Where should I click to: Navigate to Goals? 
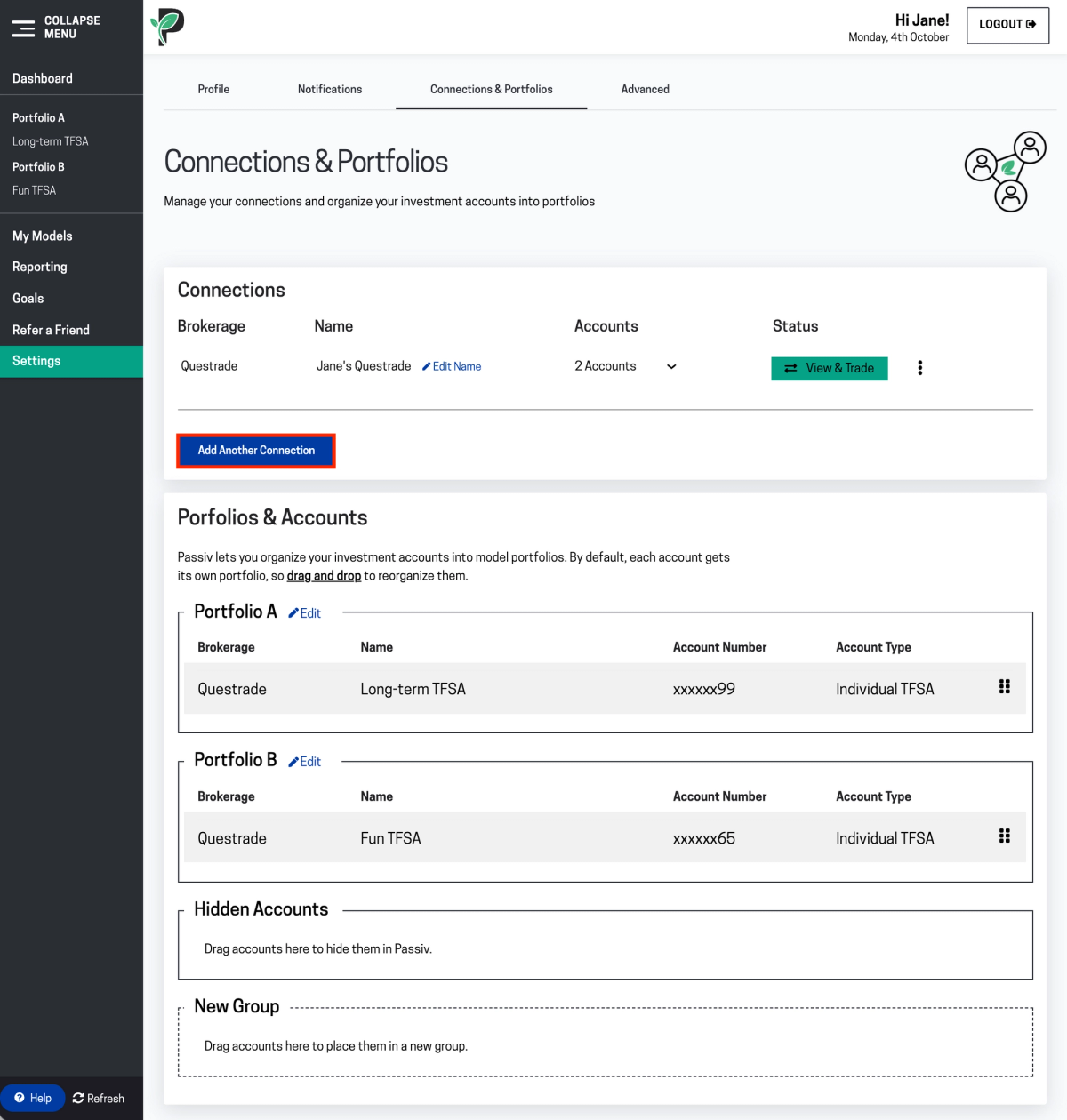(28, 299)
